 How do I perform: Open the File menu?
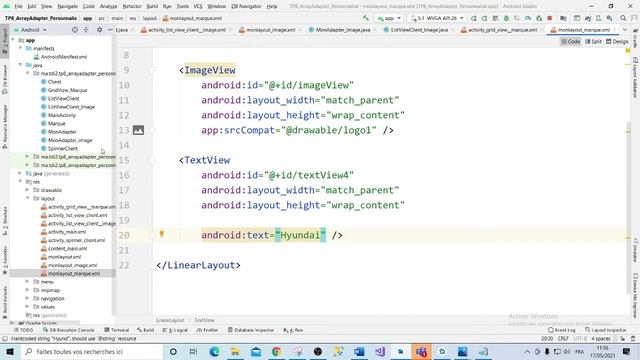18,6
